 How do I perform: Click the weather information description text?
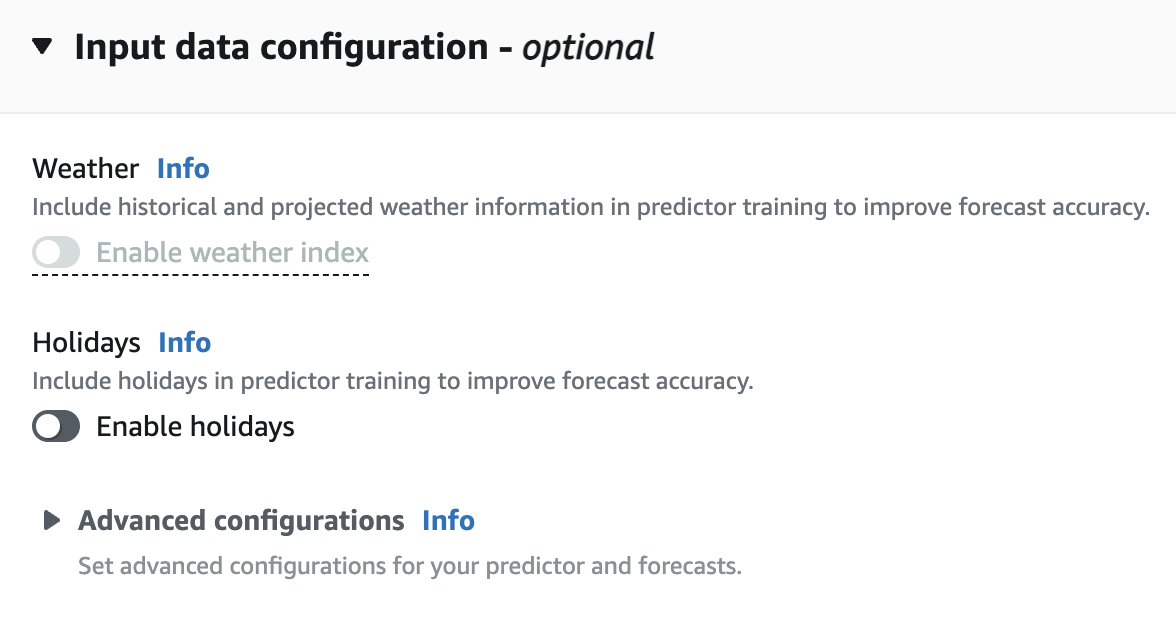coord(590,208)
